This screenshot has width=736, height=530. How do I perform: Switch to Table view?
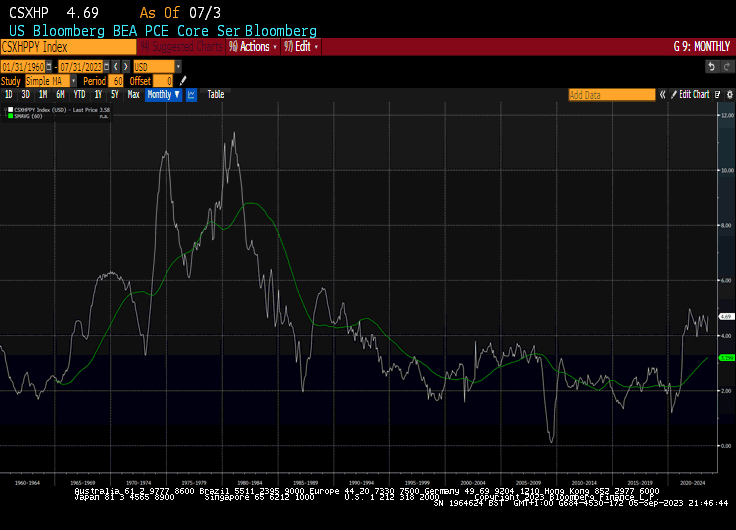click(216, 94)
